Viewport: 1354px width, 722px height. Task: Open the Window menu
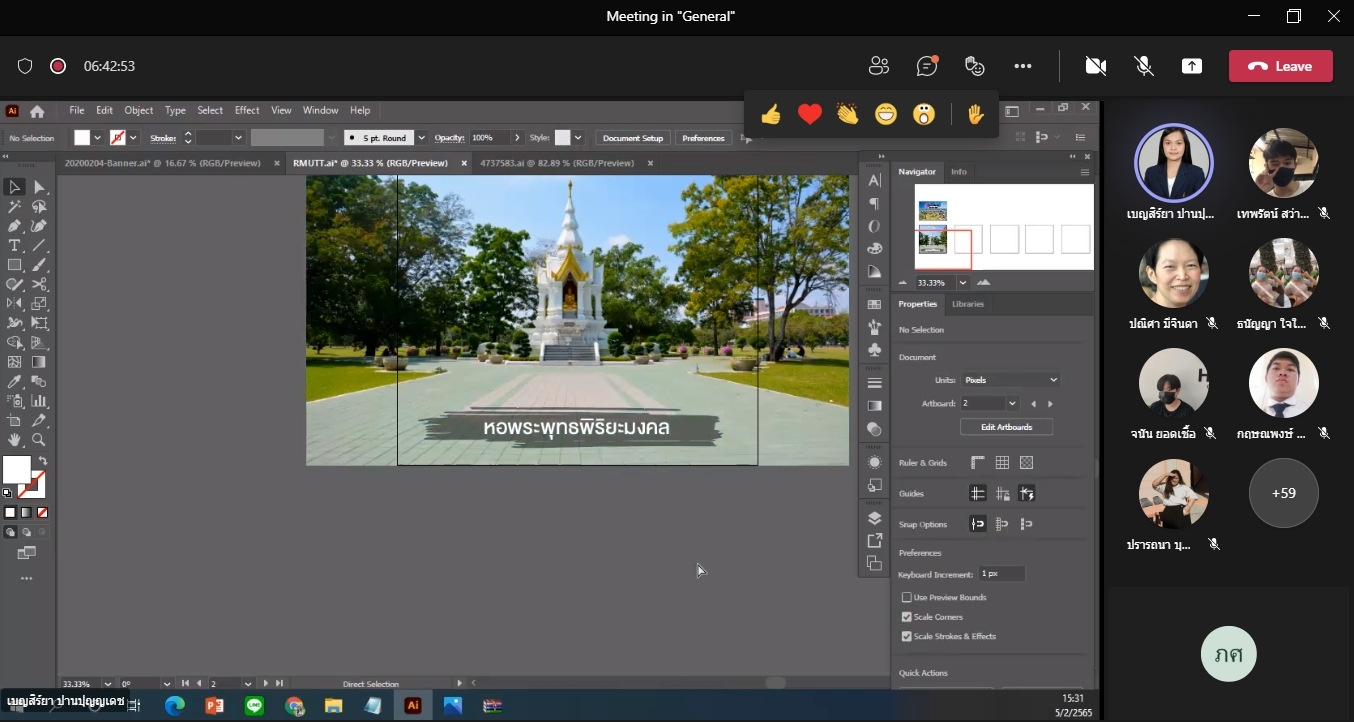click(x=321, y=110)
